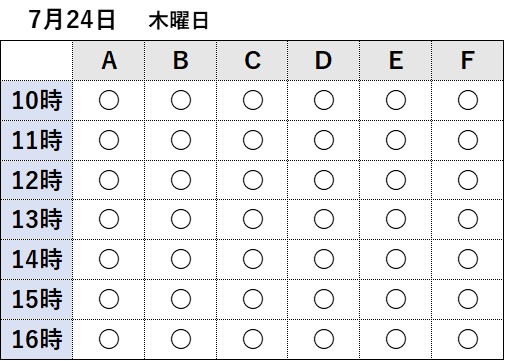Select the 13時 circle in column B
The height and width of the screenshot is (361, 505).
pos(181,219)
